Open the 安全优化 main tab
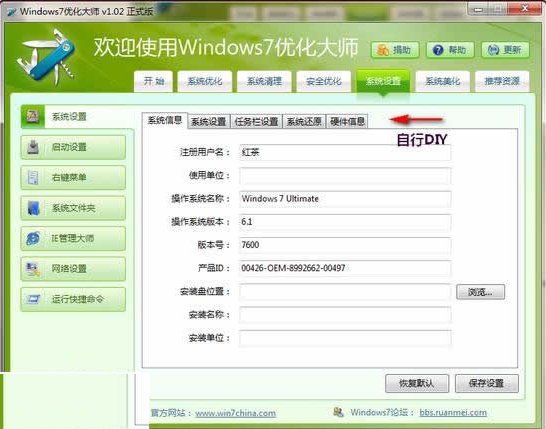 pyautogui.click(x=323, y=81)
